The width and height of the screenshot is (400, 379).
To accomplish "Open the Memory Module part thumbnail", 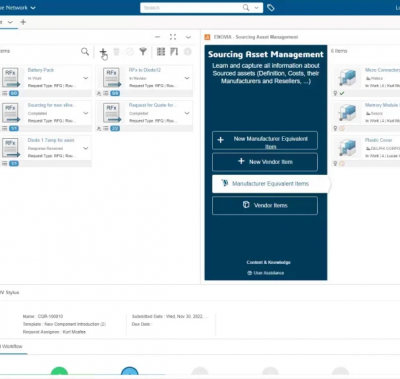I will pos(348,113).
